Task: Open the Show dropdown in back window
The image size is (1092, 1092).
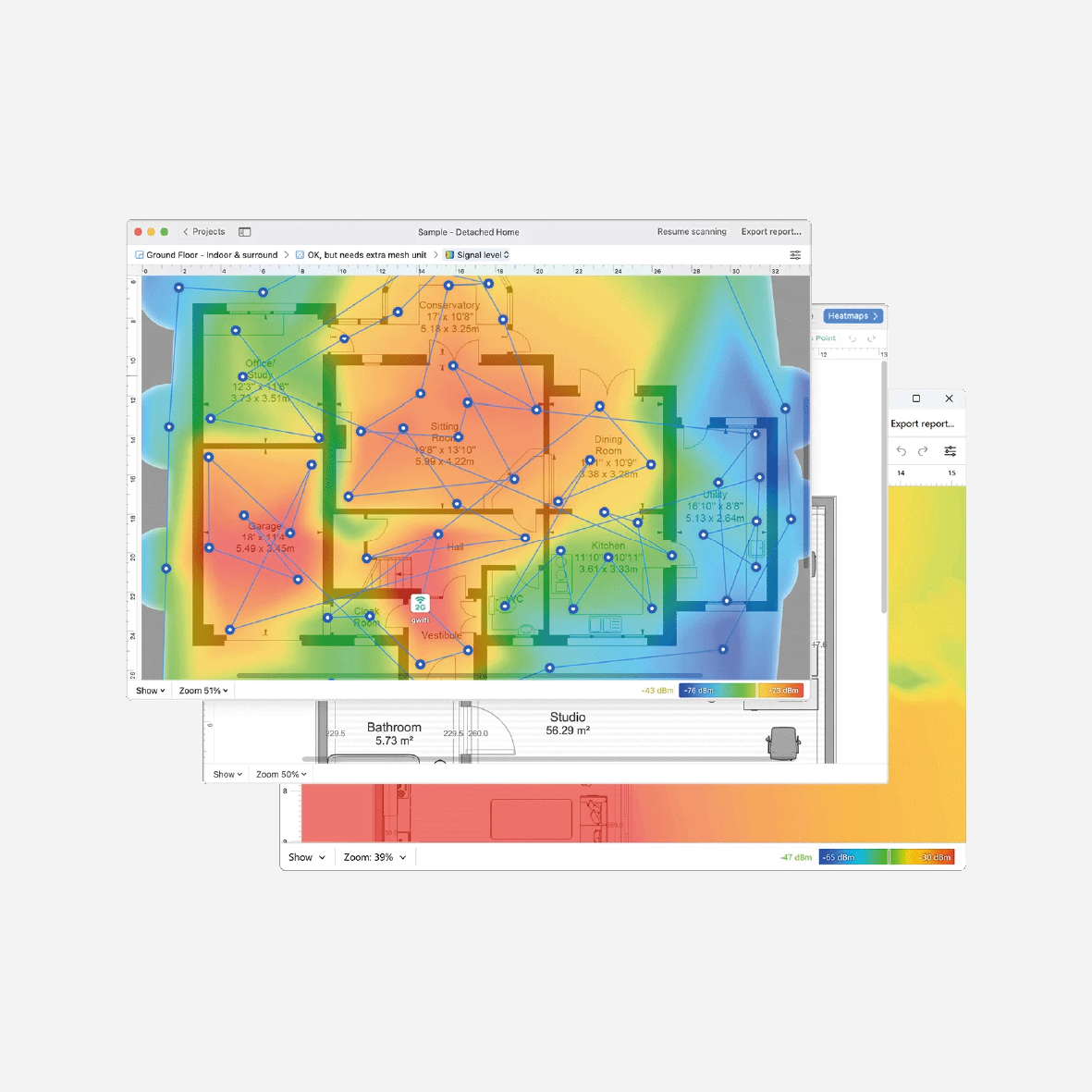Action: 307,857
